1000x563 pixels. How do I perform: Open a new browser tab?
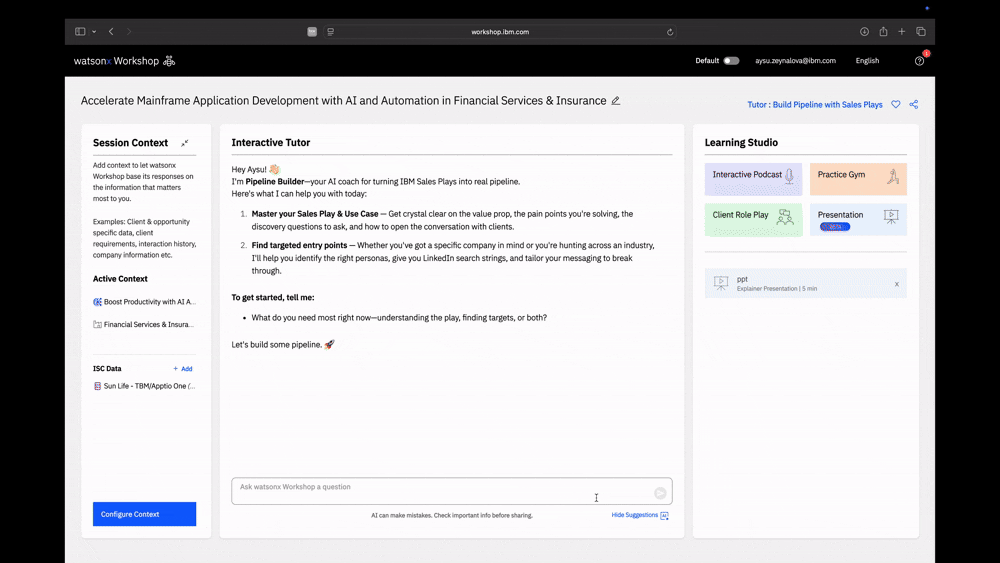coord(902,31)
